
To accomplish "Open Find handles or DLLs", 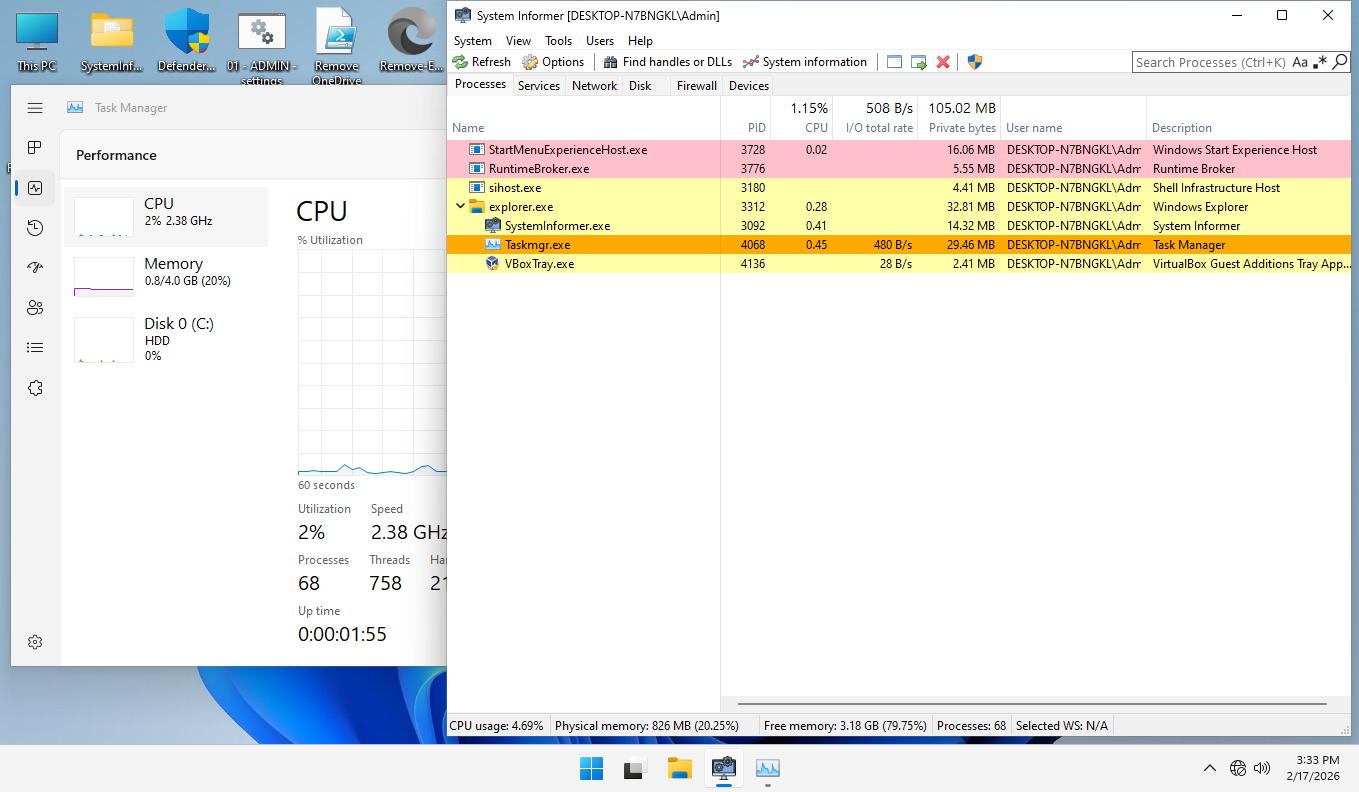I will [667, 62].
